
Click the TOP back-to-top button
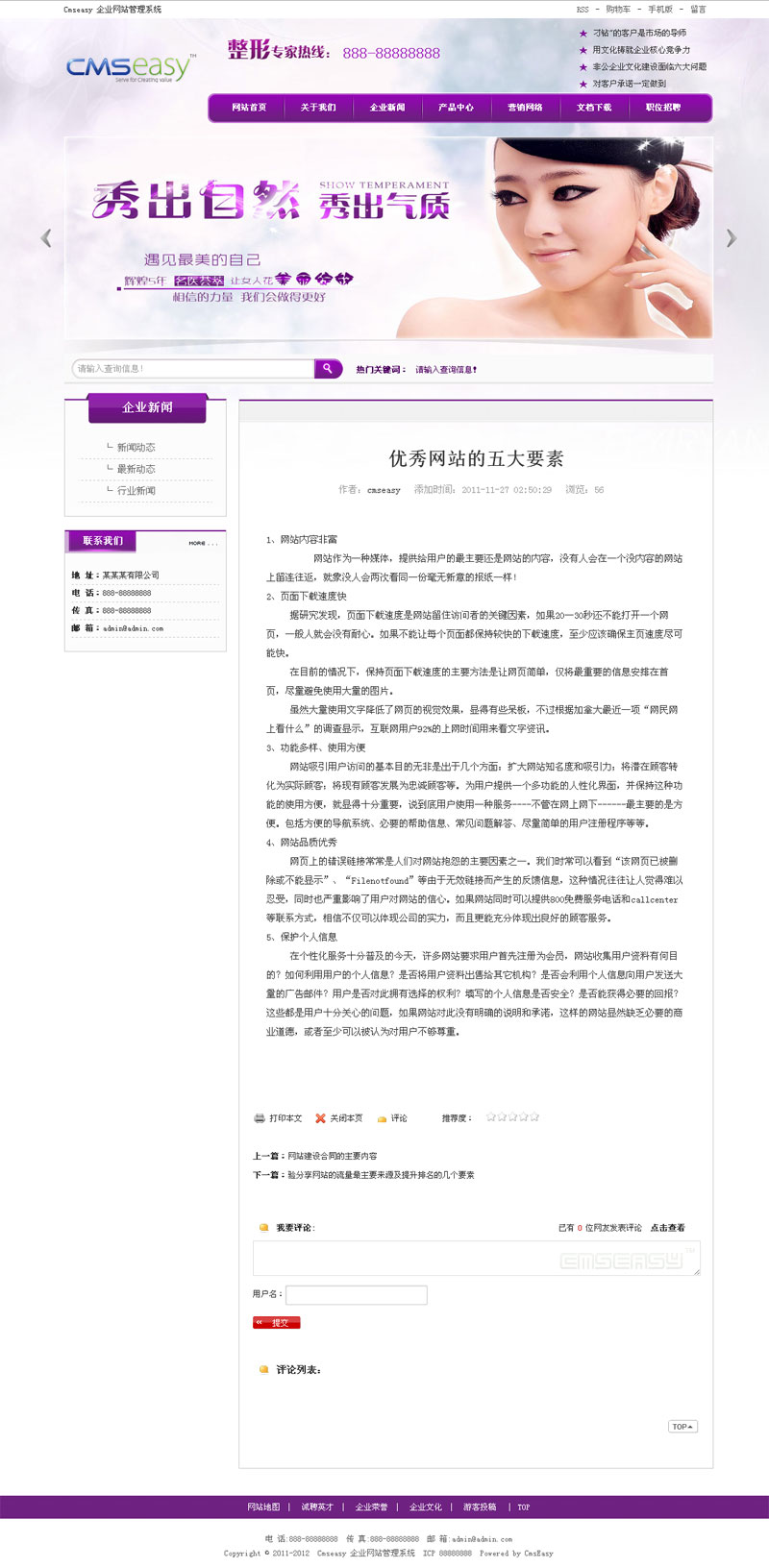(x=682, y=1427)
